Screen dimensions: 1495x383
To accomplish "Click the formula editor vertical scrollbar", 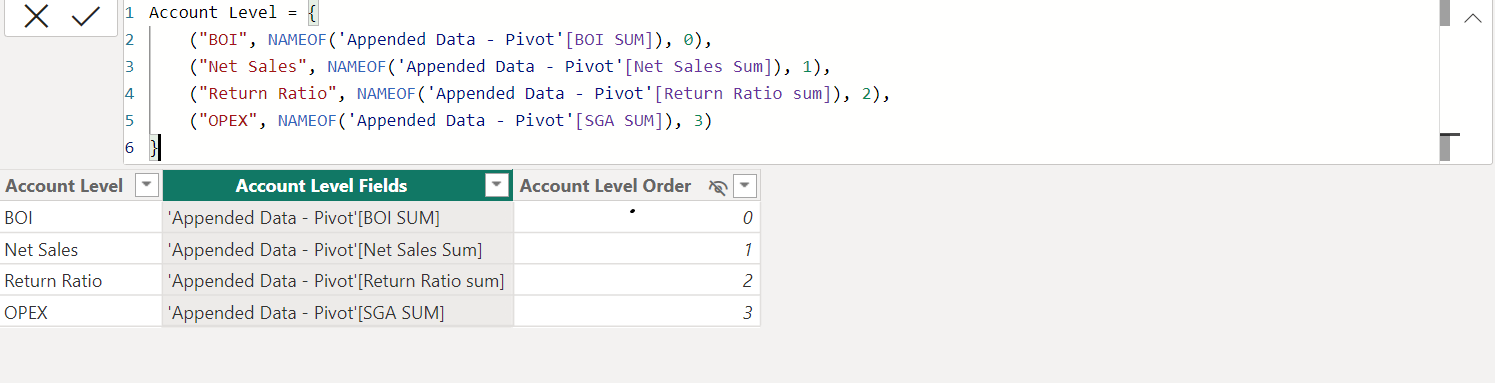I will (x=1445, y=80).
